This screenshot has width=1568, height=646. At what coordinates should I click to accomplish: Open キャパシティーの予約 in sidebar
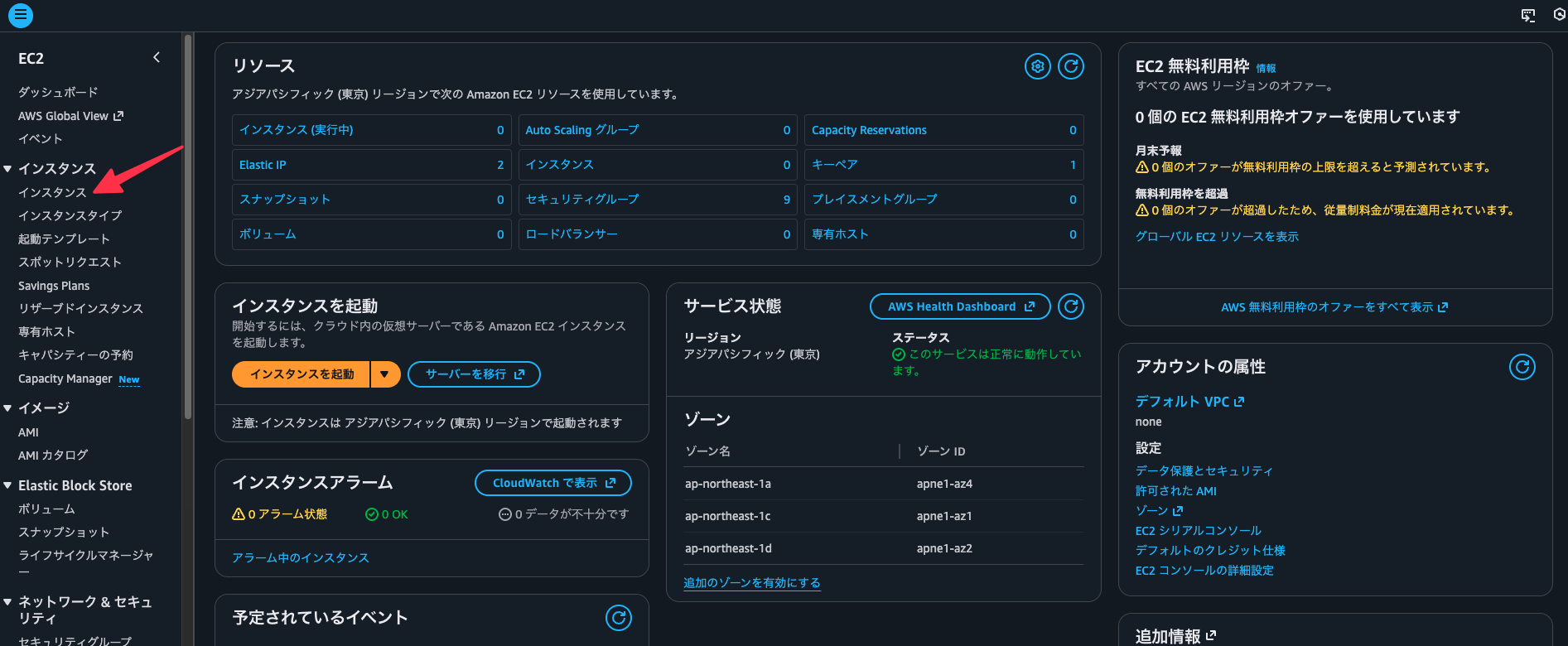[75, 354]
